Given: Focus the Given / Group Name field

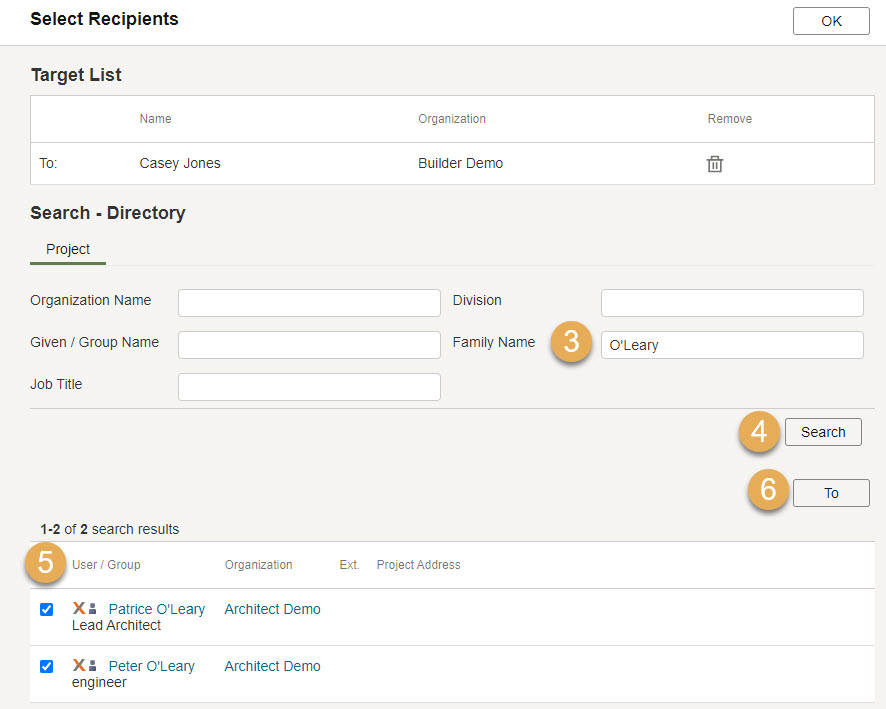Looking at the screenshot, I should 309,345.
